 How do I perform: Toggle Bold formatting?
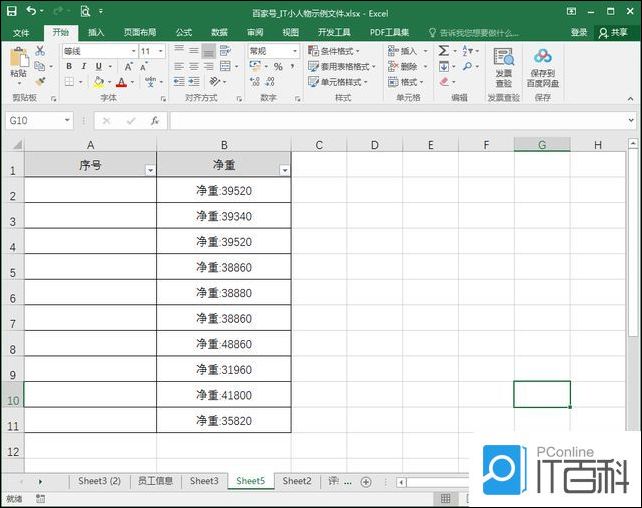tap(69, 67)
